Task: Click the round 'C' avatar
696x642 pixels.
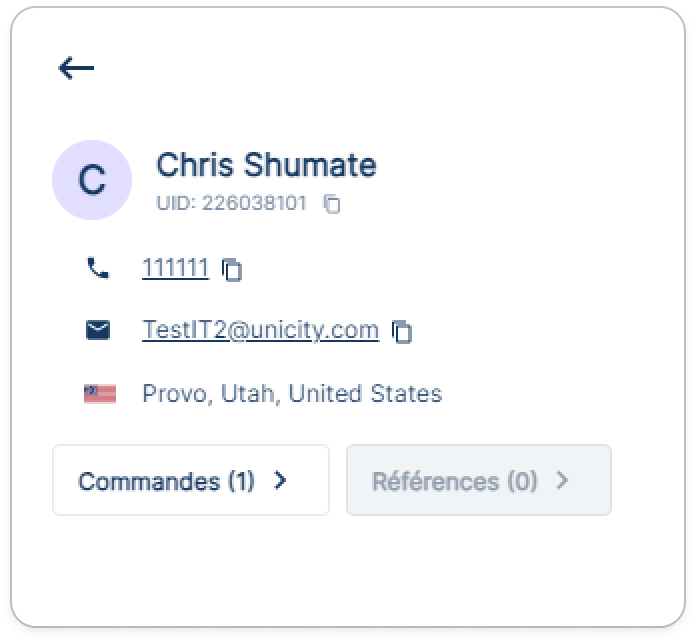Action: (x=92, y=180)
